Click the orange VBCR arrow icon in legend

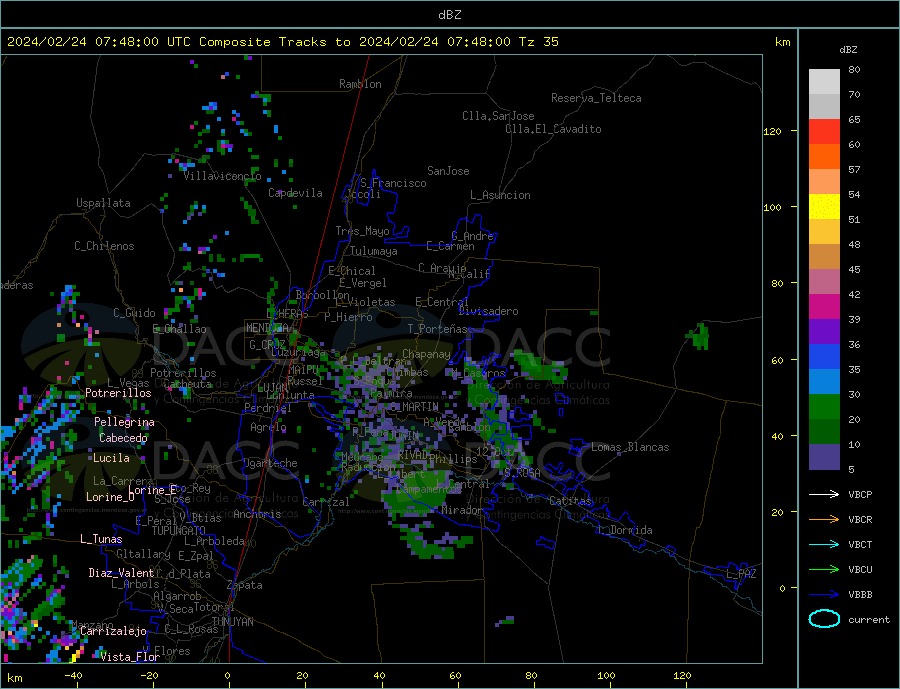pos(824,519)
